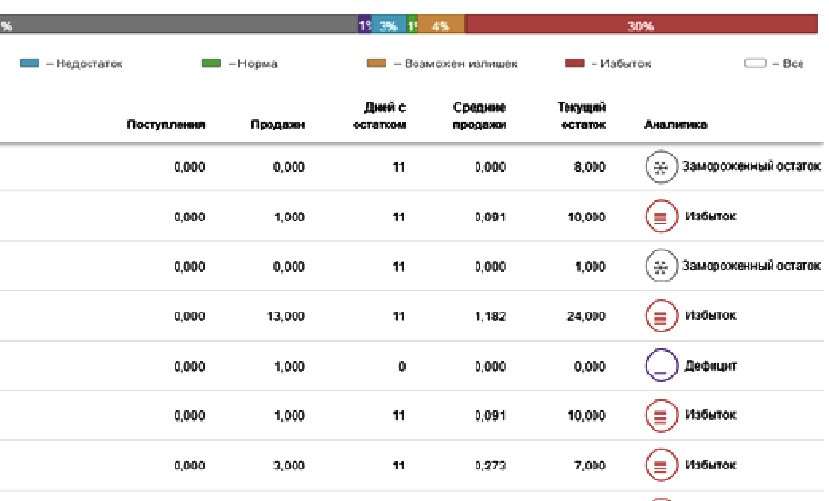The width and height of the screenshot is (829, 501).
Task: Click the red surplus icon for stock 24,000
Action: tap(659, 316)
